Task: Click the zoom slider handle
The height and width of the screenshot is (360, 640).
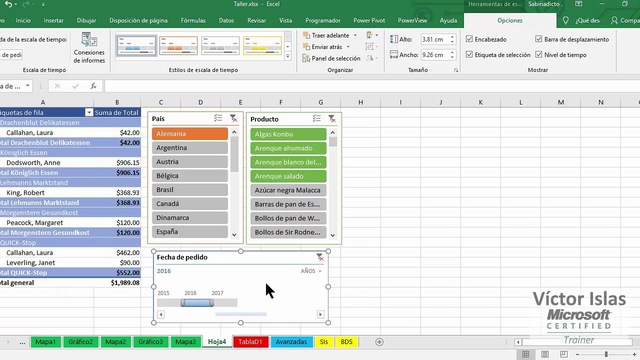Action: [x=607, y=354]
